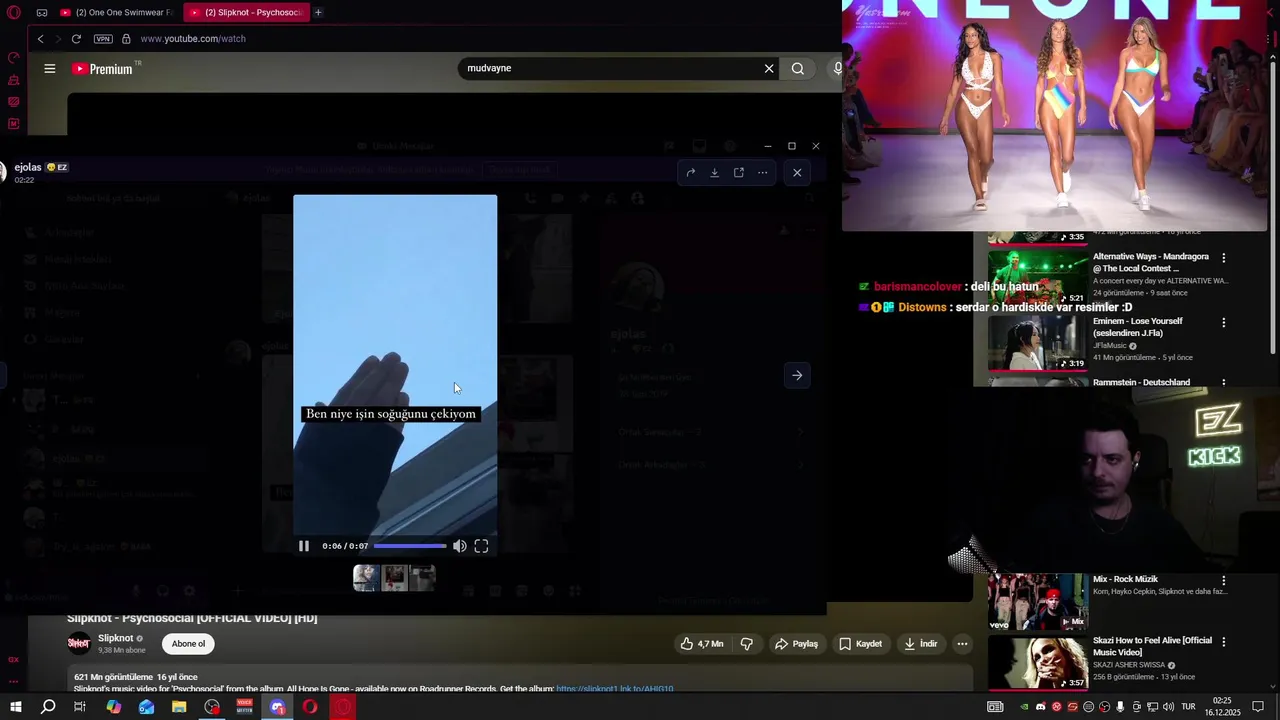
Task: Open options menu for Mix - Rock Müzik
Action: tap(1223, 580)
